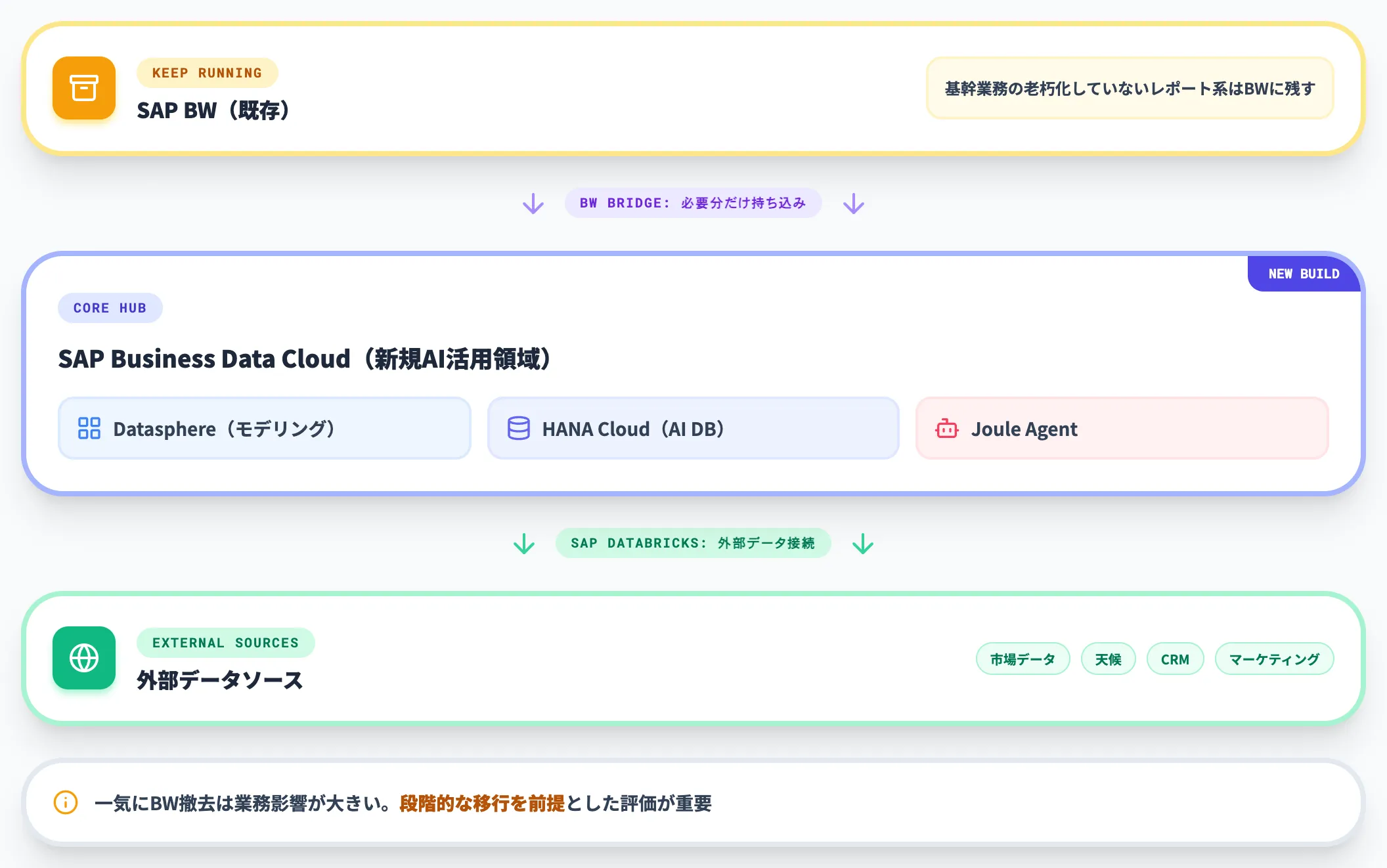Click the green globe icon

(84, 658)
